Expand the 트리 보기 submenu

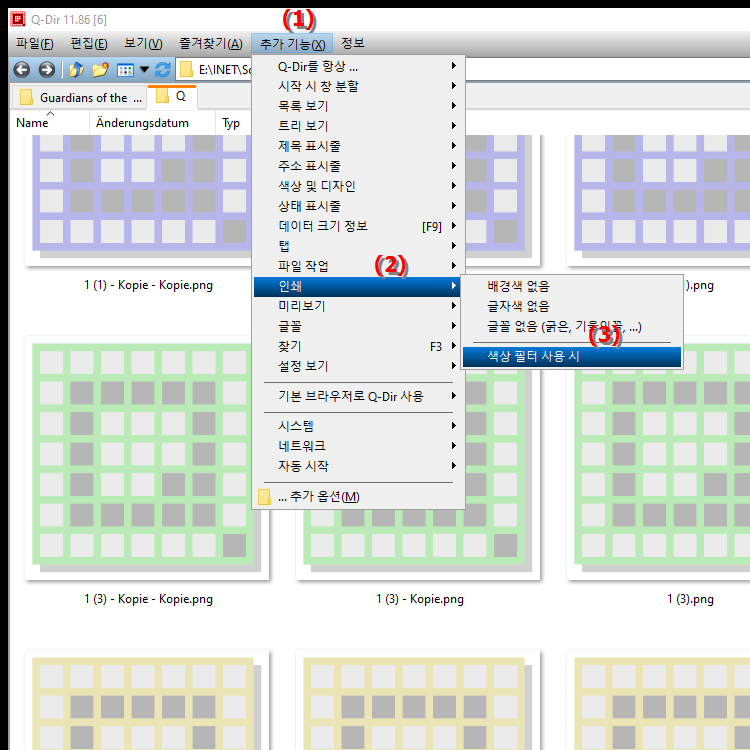(x=358, y=126)
